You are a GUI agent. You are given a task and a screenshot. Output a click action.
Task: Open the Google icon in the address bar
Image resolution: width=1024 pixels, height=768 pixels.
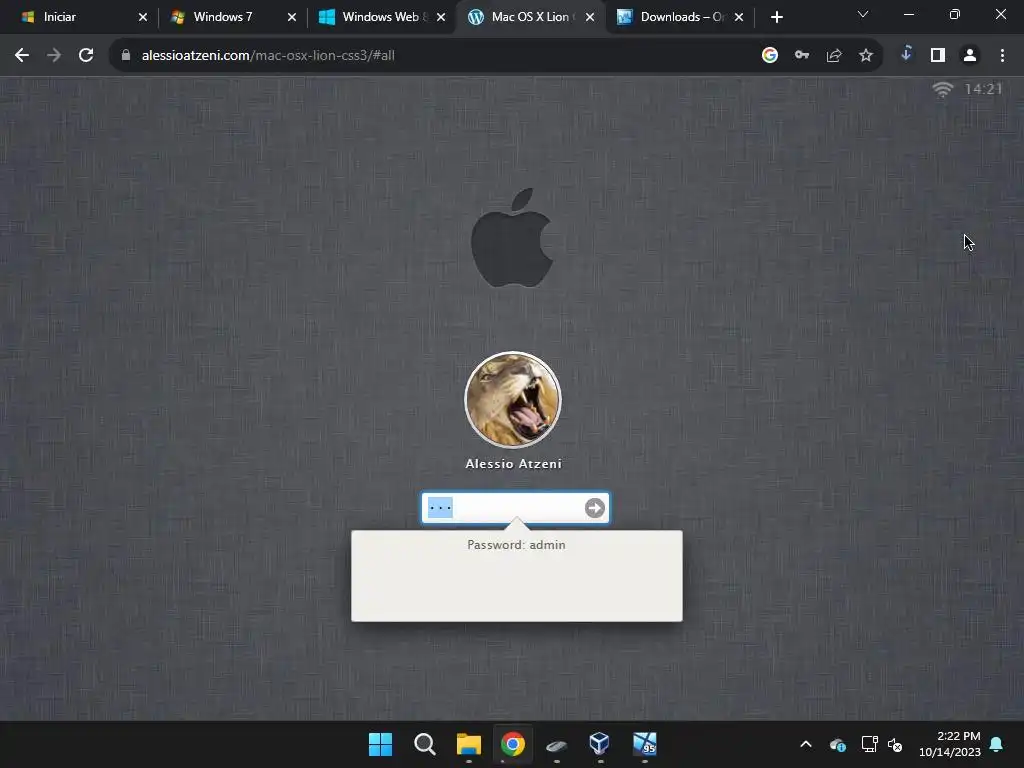pyautogui.click(x=769, y=56)
